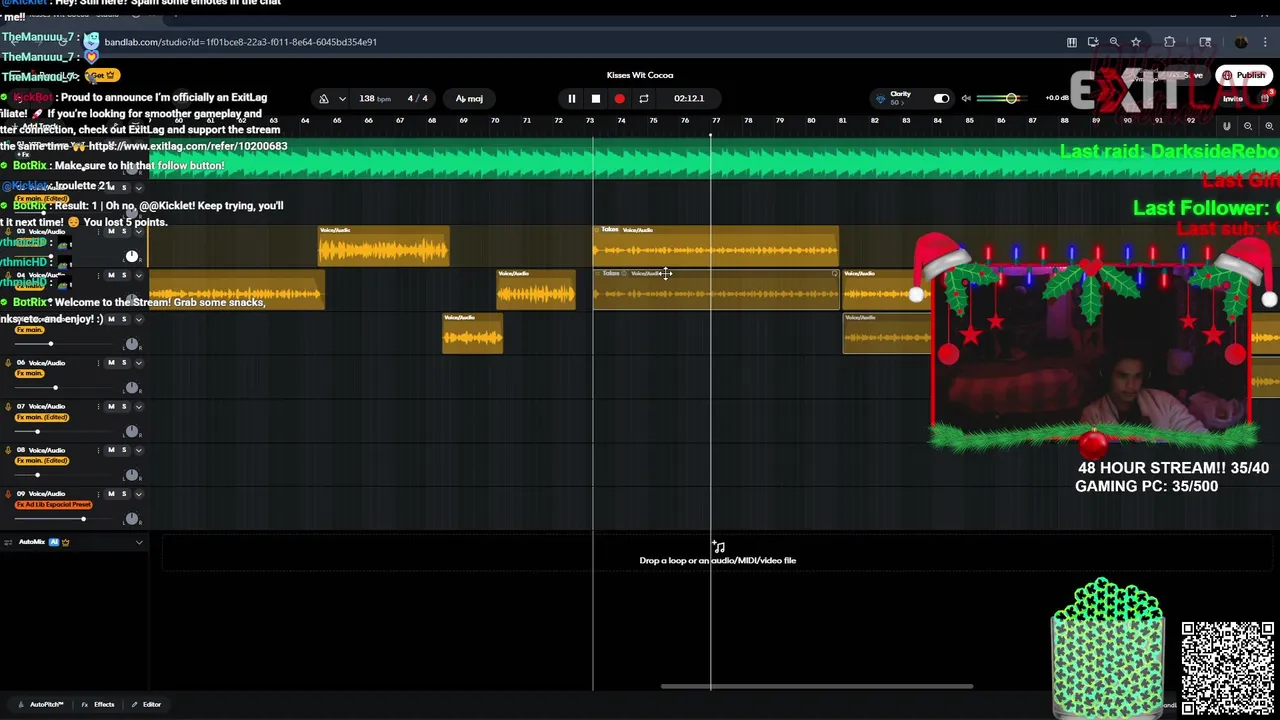This screenshot has height=720, width=1280.
Task: Open the three-dot menu on track 09
Action: coord(98,494)
